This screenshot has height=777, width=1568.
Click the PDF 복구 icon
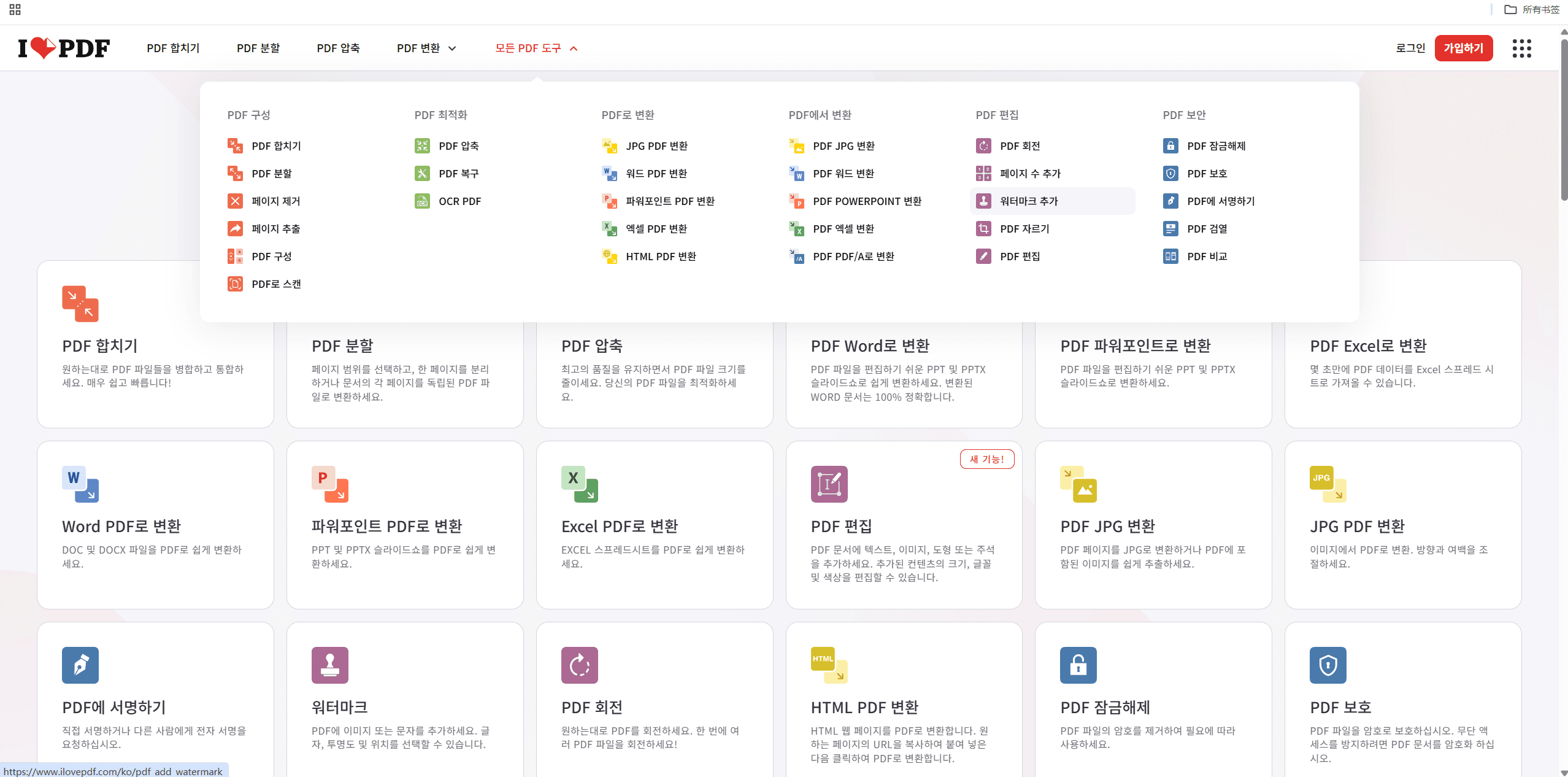422,174
